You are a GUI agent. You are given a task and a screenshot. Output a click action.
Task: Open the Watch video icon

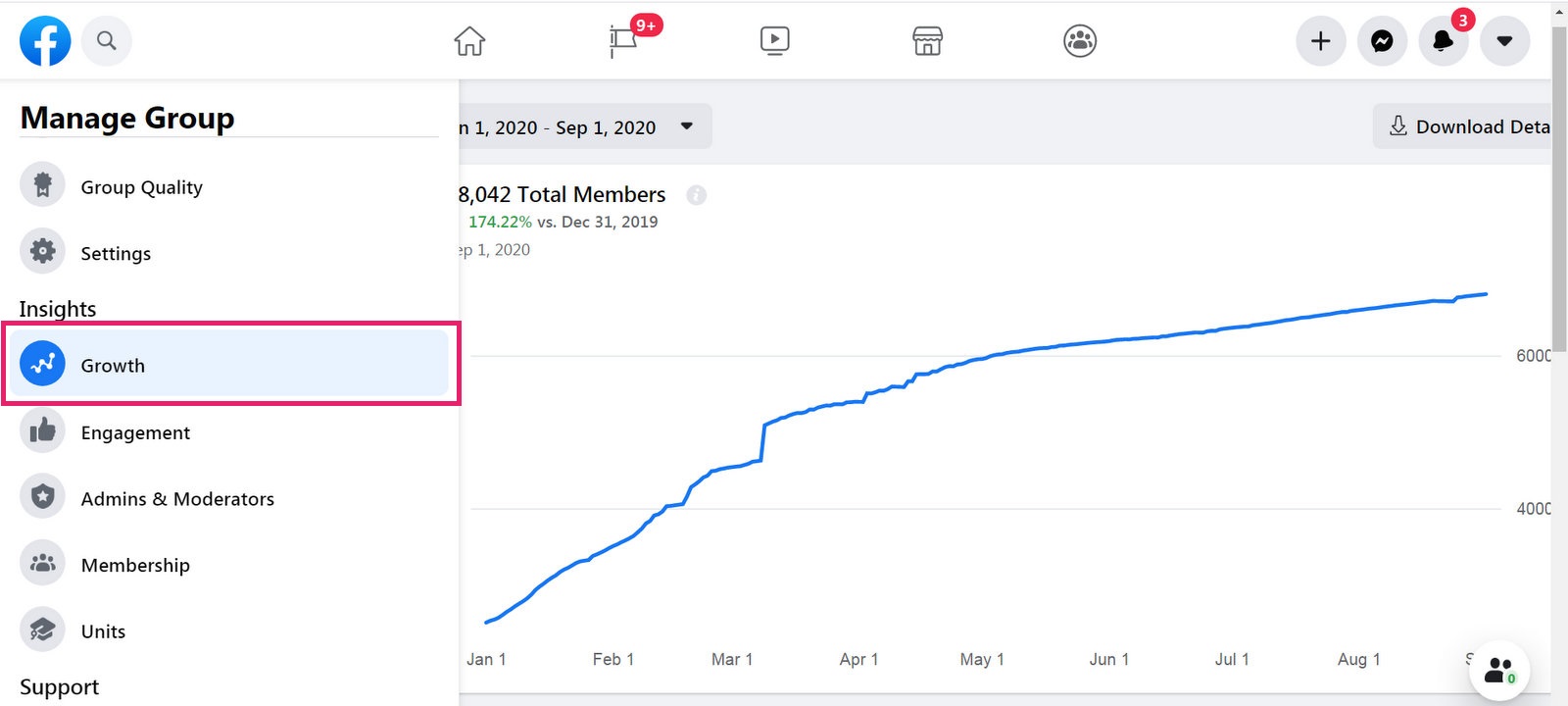point(774,41)
